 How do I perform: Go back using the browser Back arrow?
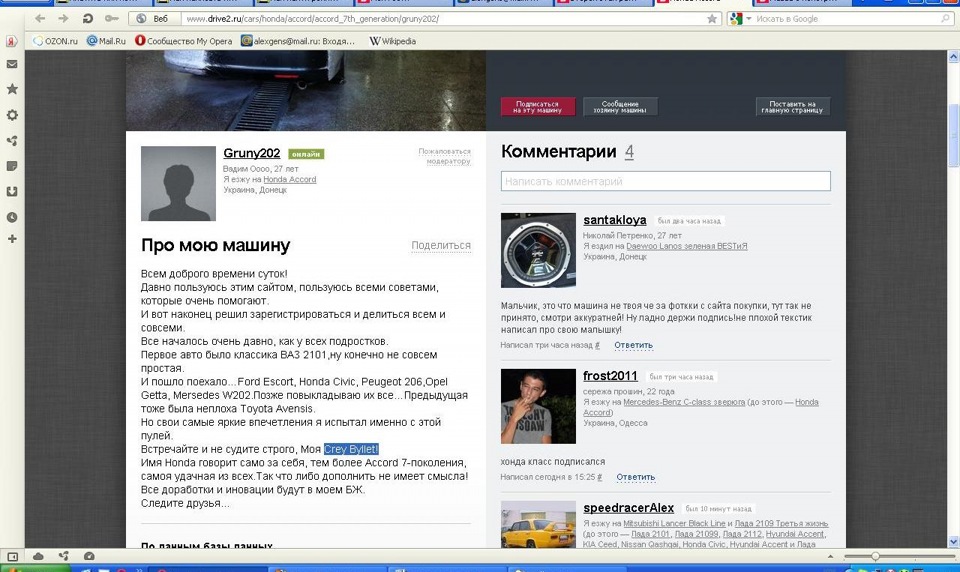point(40,18)
